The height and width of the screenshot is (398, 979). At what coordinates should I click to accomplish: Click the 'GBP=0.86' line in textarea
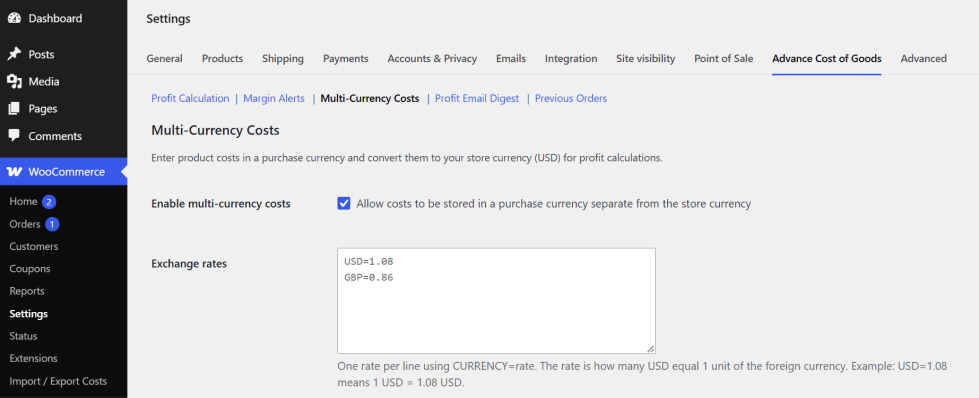(x=368, y=278)
